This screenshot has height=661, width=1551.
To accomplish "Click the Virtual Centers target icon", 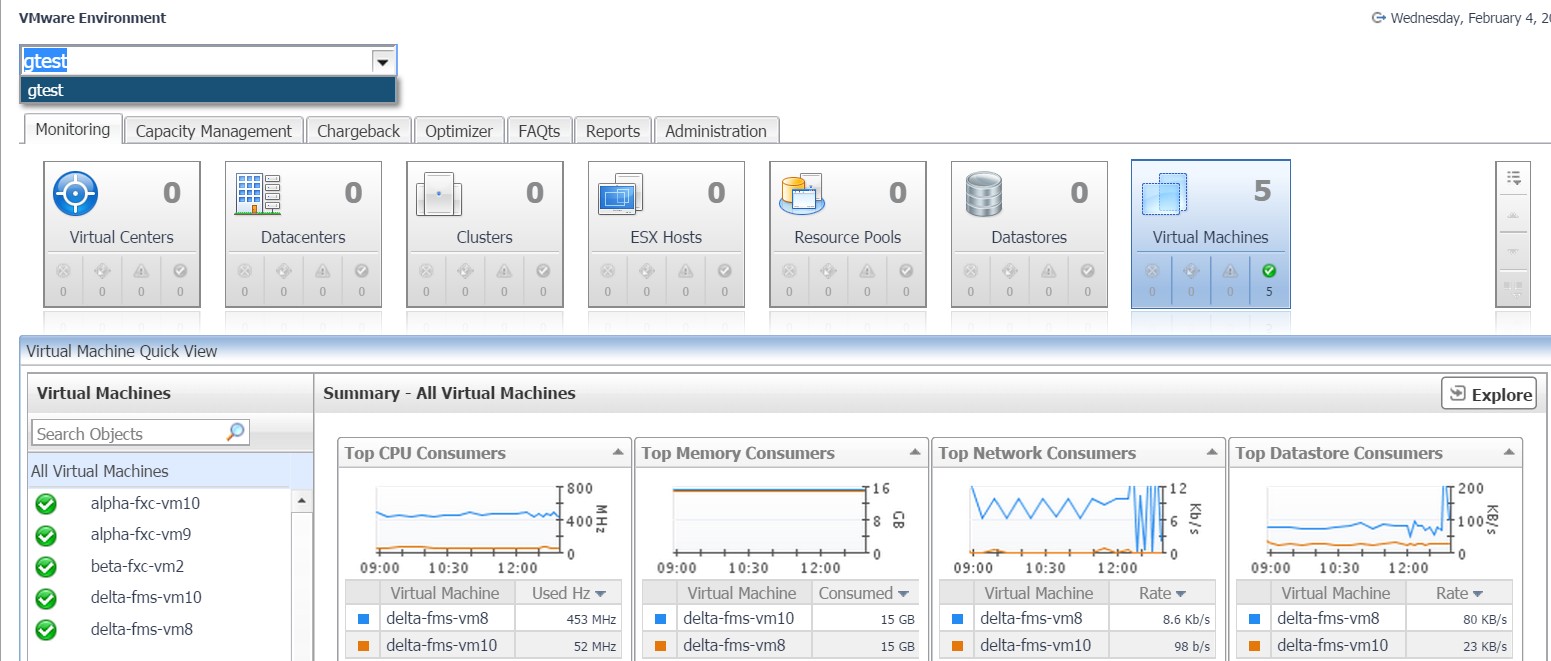I will pyautogui.click(x=74, y=193).
